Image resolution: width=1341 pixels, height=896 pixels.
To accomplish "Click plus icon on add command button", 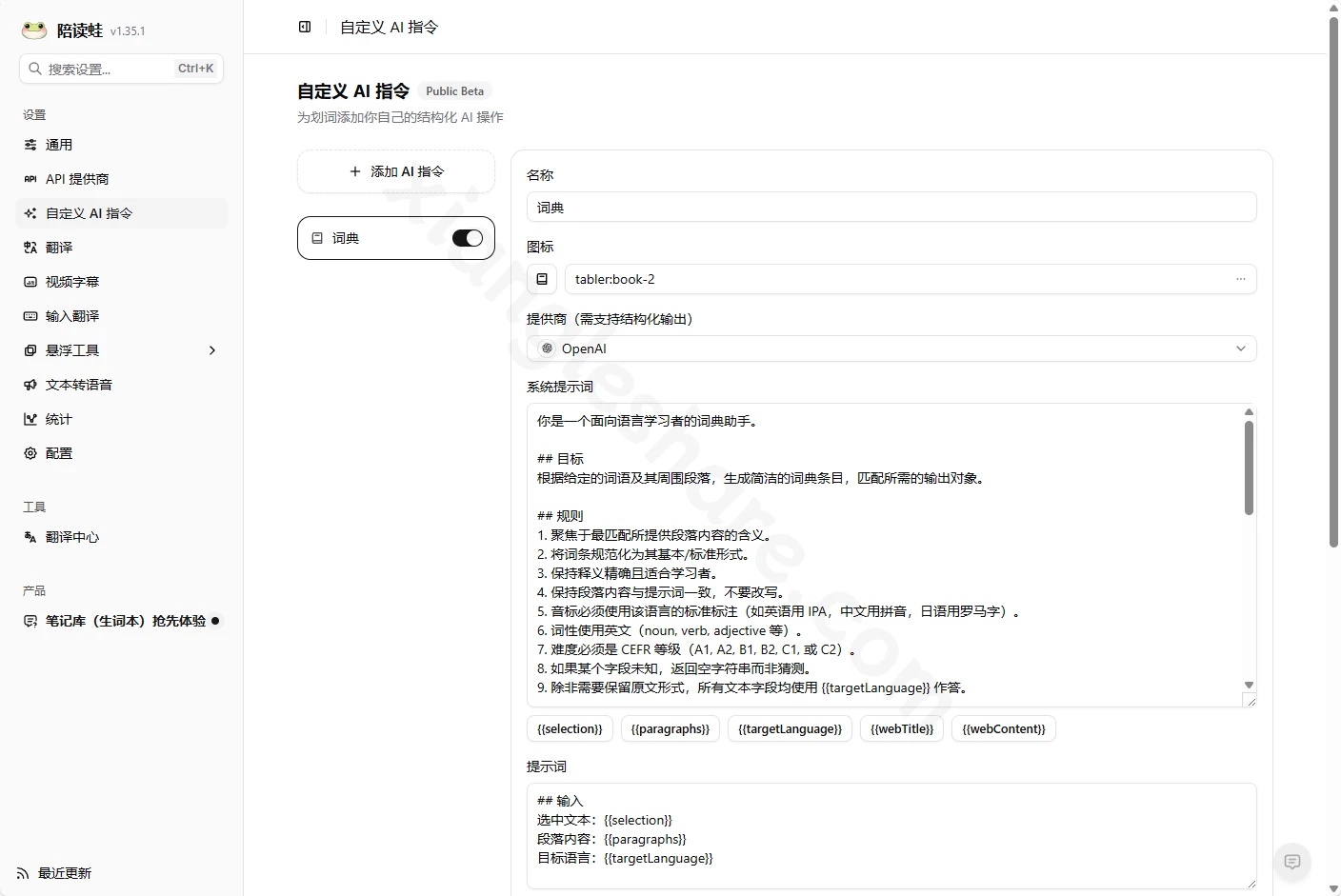I will click(x=355, y=171).
